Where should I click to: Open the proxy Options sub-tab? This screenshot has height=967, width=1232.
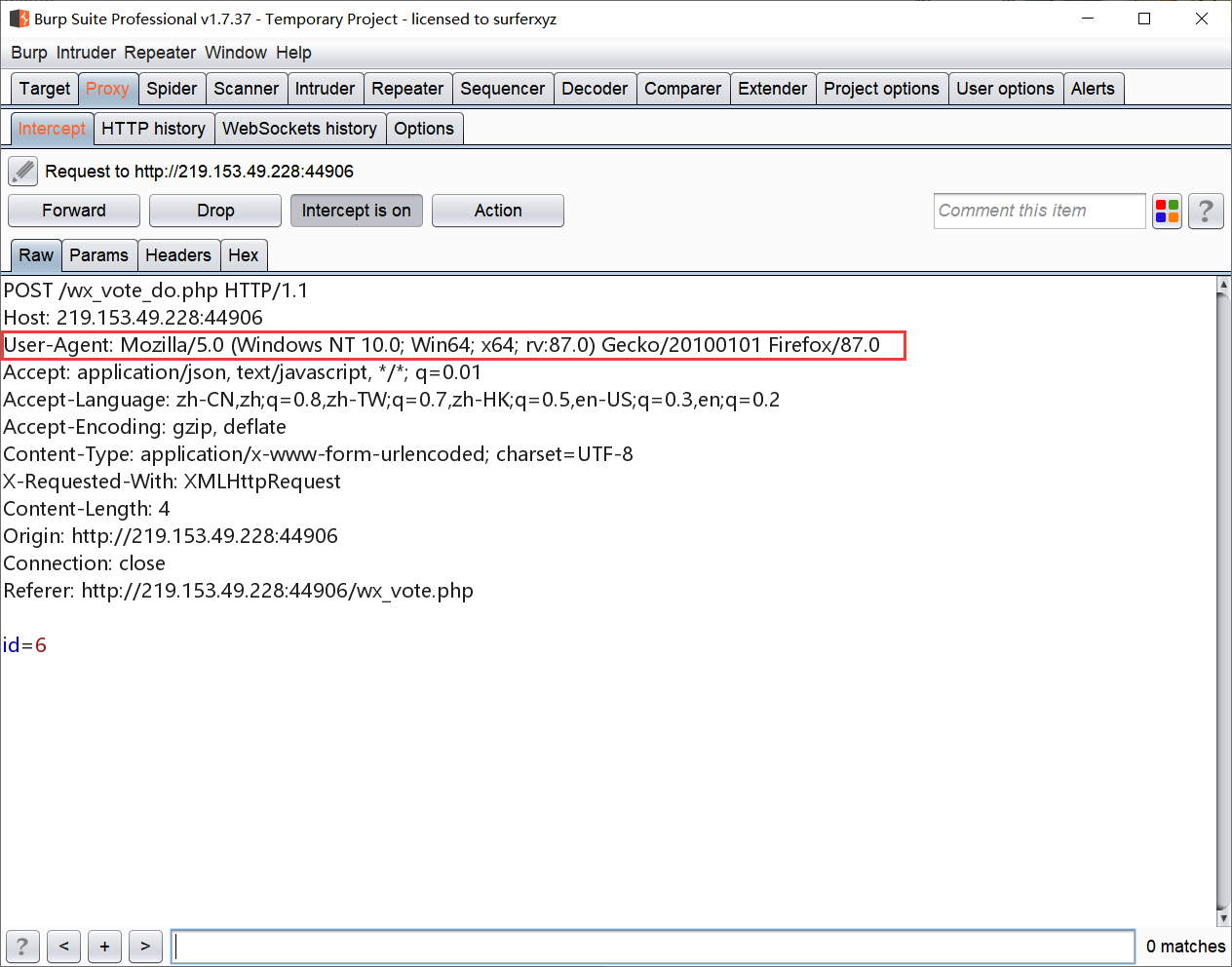click(x=424, y=129)
